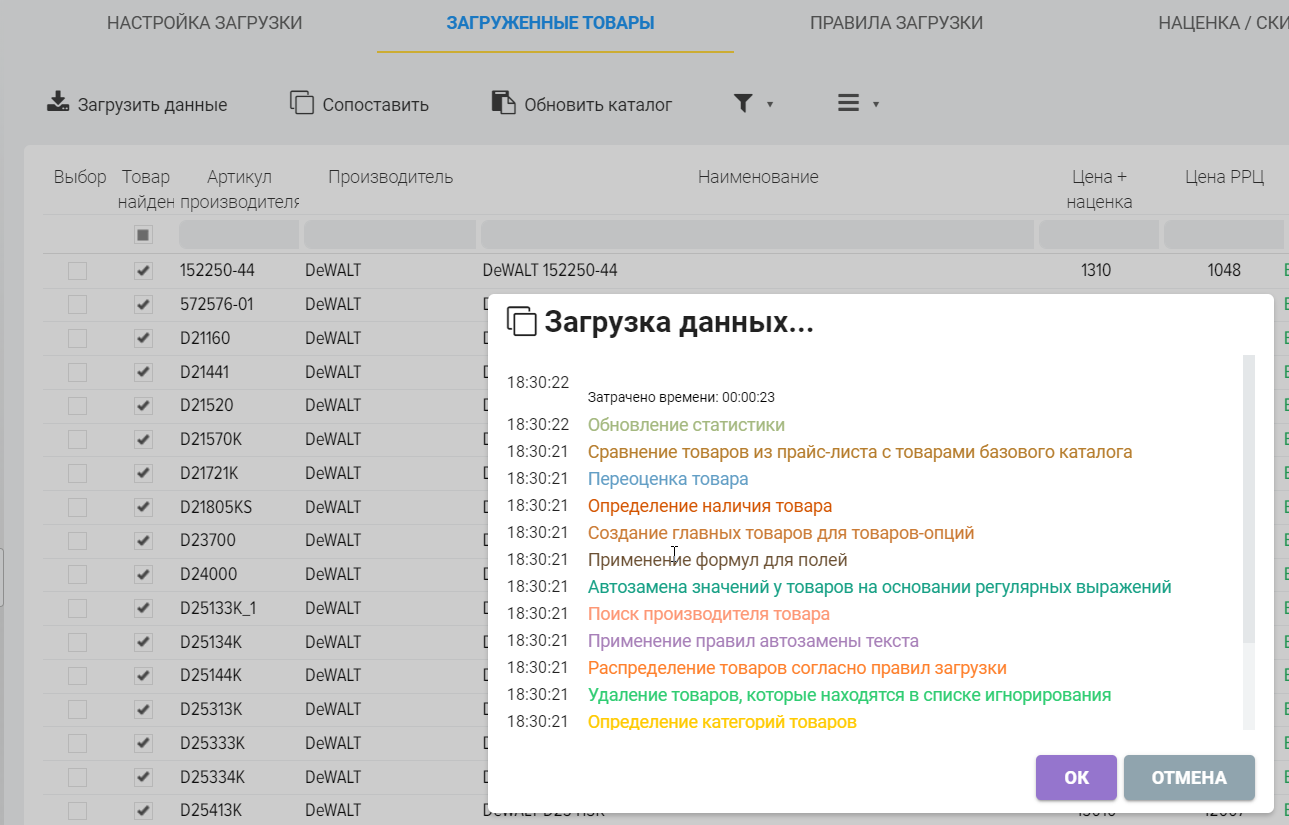
Task: Click log entry Поиск производителя товара
Action: 709,614
